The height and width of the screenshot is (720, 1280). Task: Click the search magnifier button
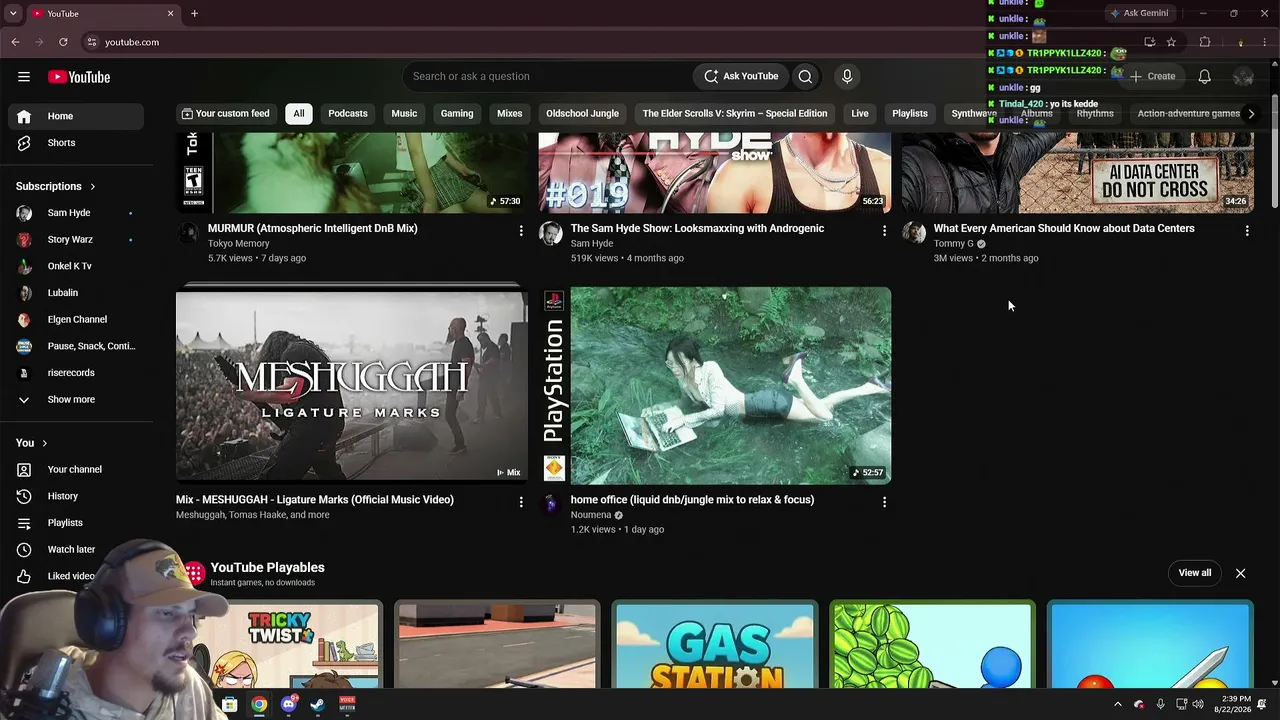(x=805, y=77)
